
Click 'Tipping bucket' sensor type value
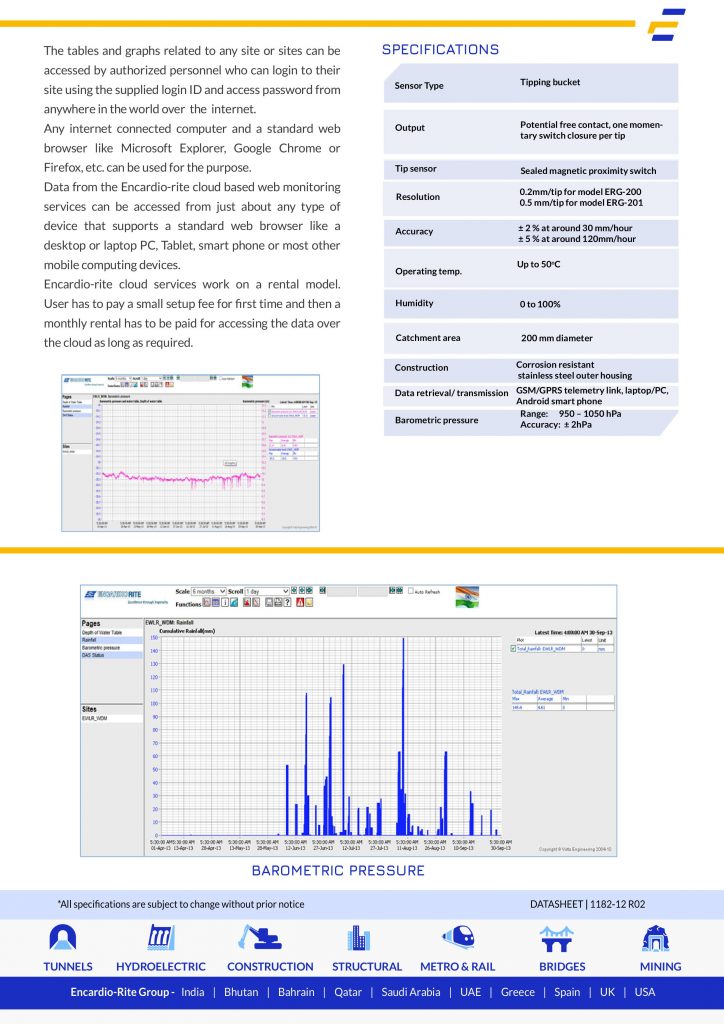pos(550,82)
